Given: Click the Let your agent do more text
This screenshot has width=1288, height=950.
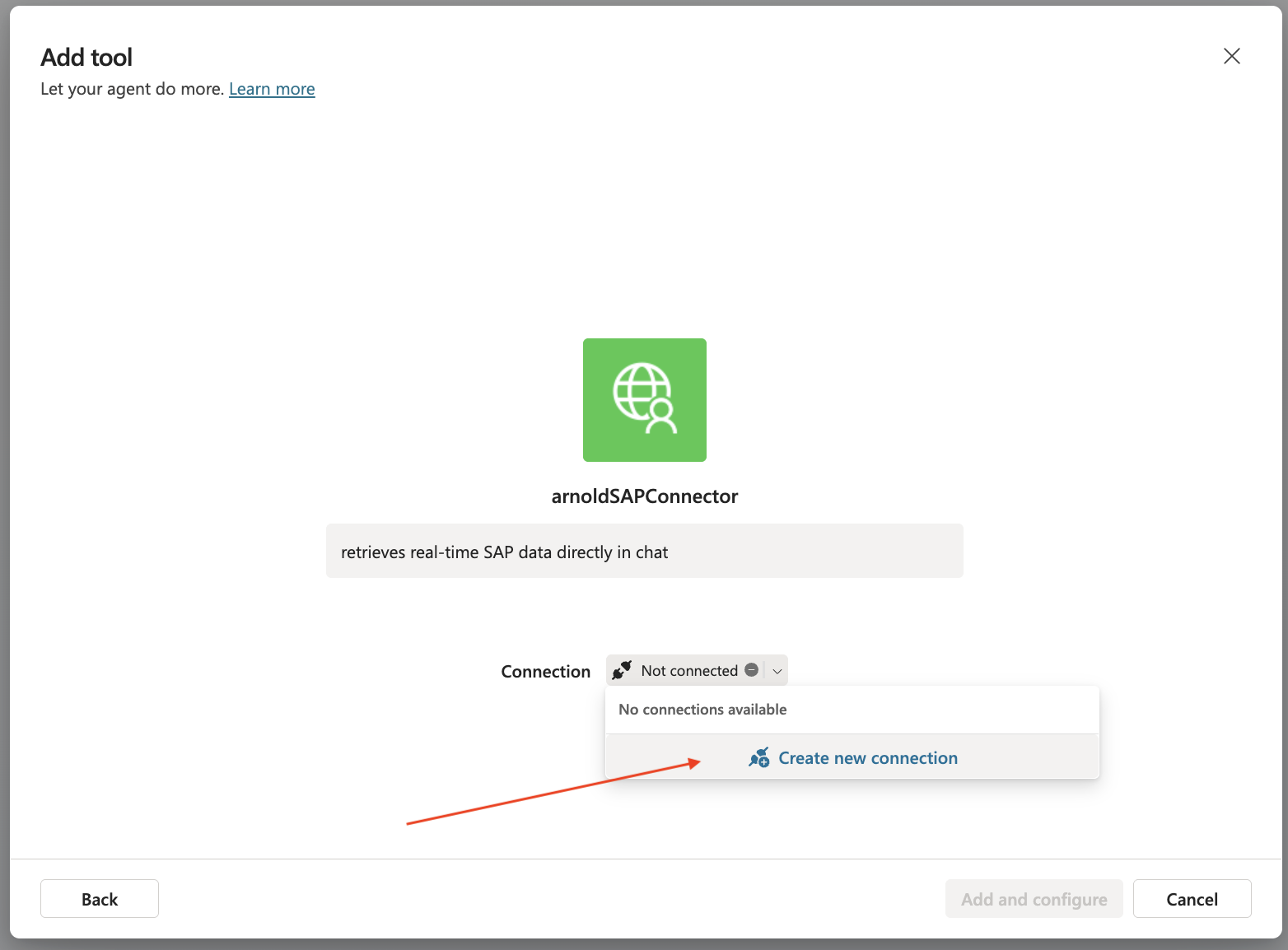Looking at the screenshot, I should coord(133,89).
